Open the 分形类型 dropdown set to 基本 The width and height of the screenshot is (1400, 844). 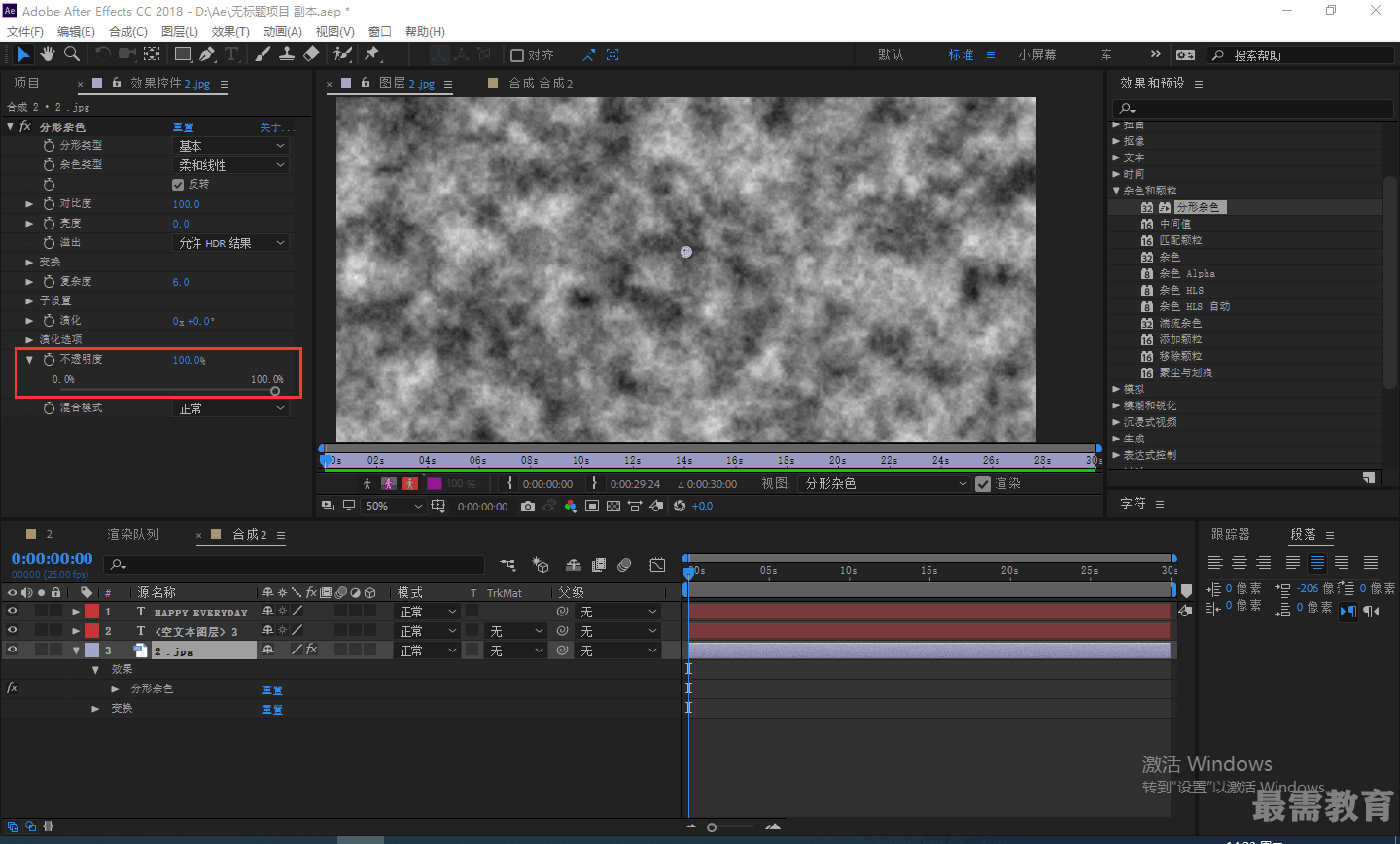pos(231,146)
